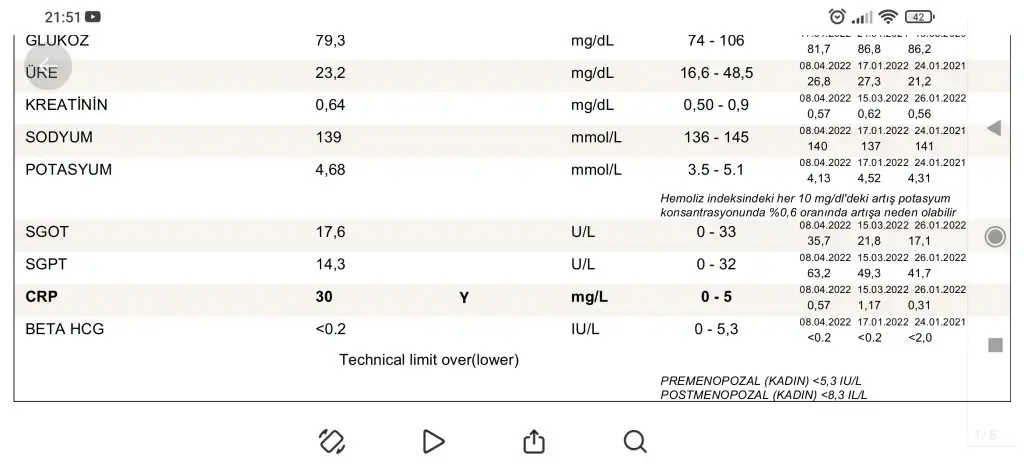Tap the Technical limit over(lower) note
Viewport: 1024px width, 473px height.
(x=429, y=360)
